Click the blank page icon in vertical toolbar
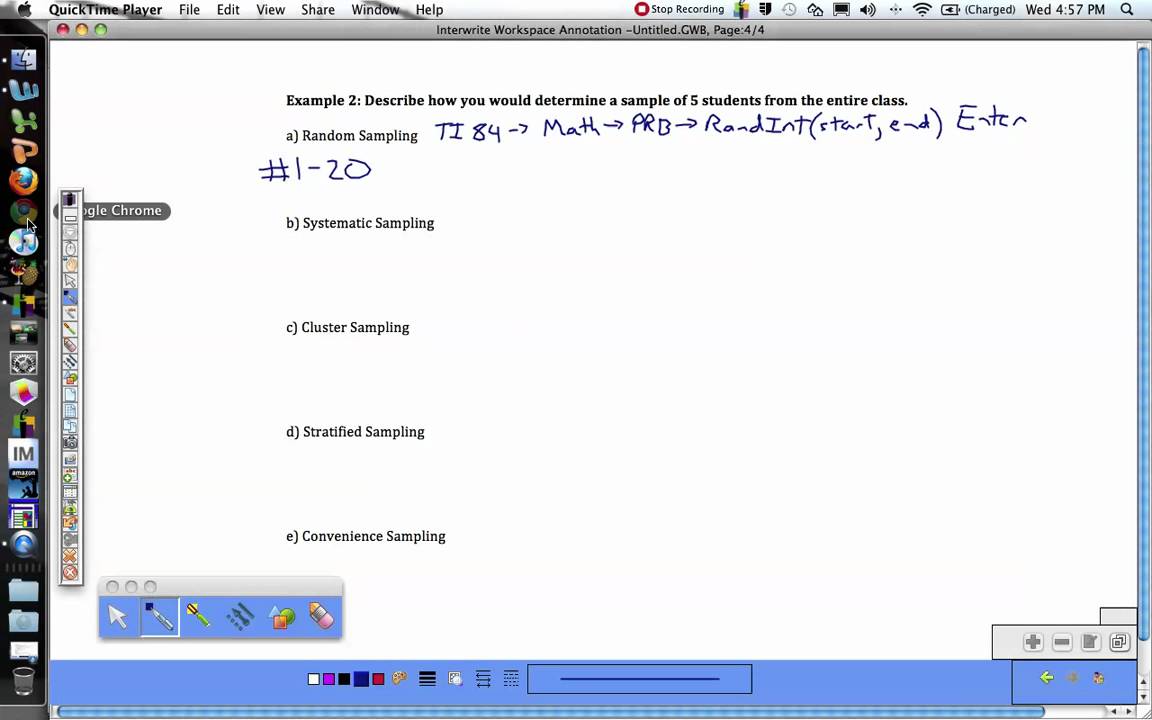Screen dimensions: 1152x720 point(70,395)
